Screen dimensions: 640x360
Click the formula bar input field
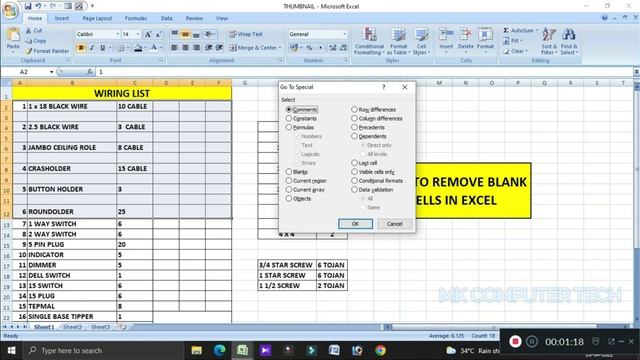(x=364, y=72)
